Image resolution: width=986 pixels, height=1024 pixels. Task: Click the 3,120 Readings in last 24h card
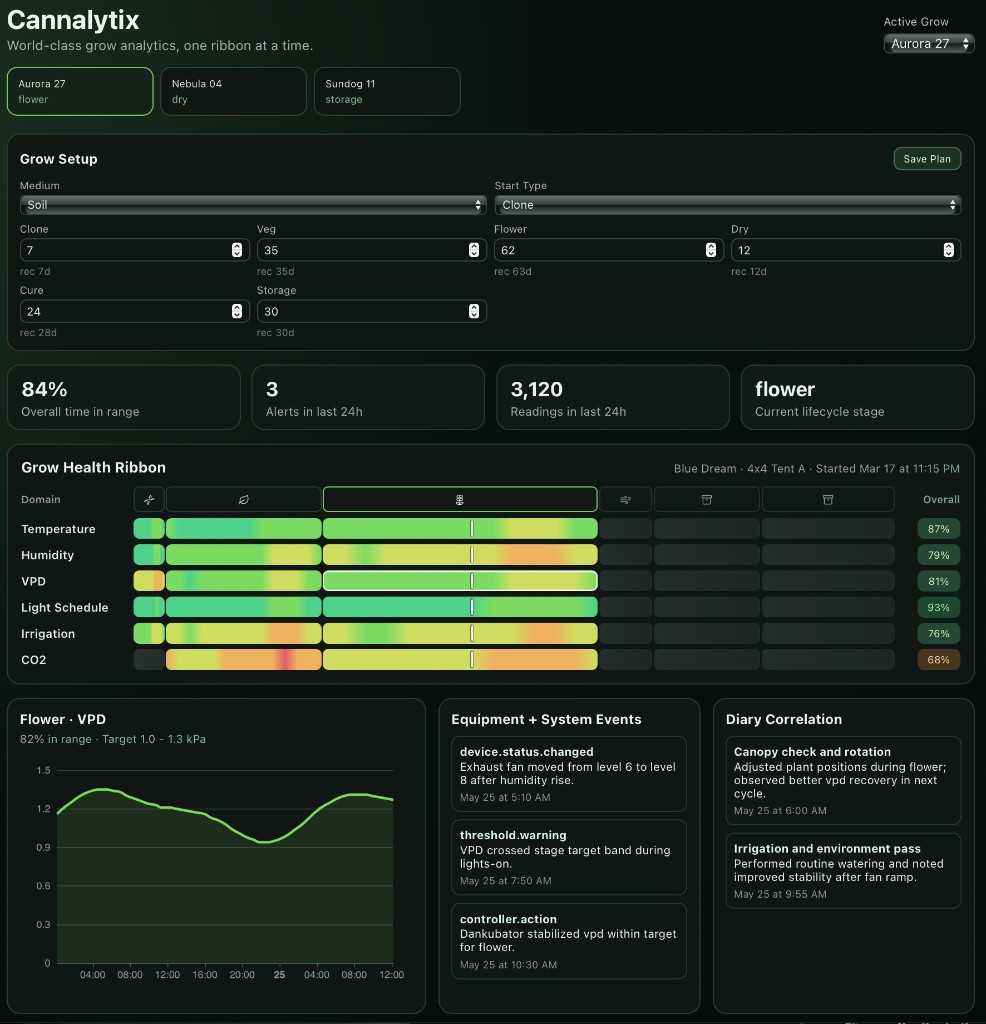(x=613, y=397)
